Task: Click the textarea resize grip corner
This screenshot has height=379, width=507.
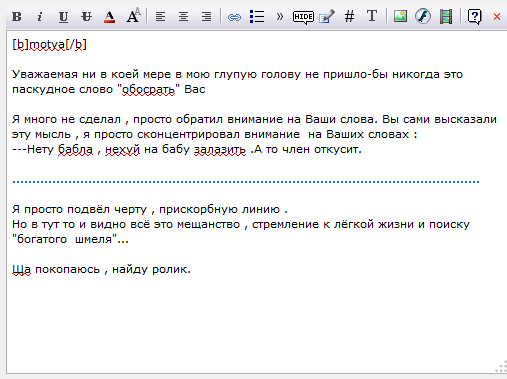Action: [501, 367]
